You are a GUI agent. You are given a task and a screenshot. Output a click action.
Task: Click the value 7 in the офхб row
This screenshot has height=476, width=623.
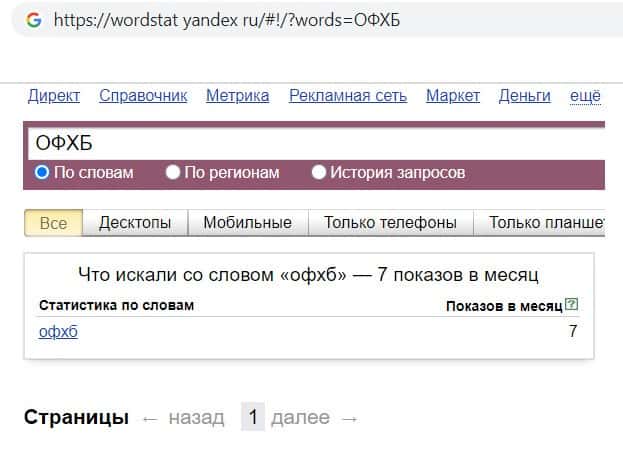(573, 331)
